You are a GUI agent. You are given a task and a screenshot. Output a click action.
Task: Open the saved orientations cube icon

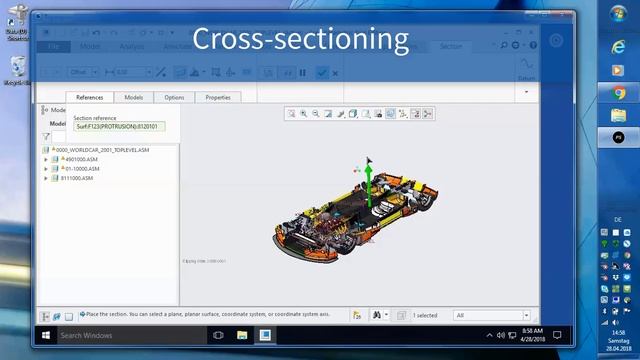tap(353, 114)
